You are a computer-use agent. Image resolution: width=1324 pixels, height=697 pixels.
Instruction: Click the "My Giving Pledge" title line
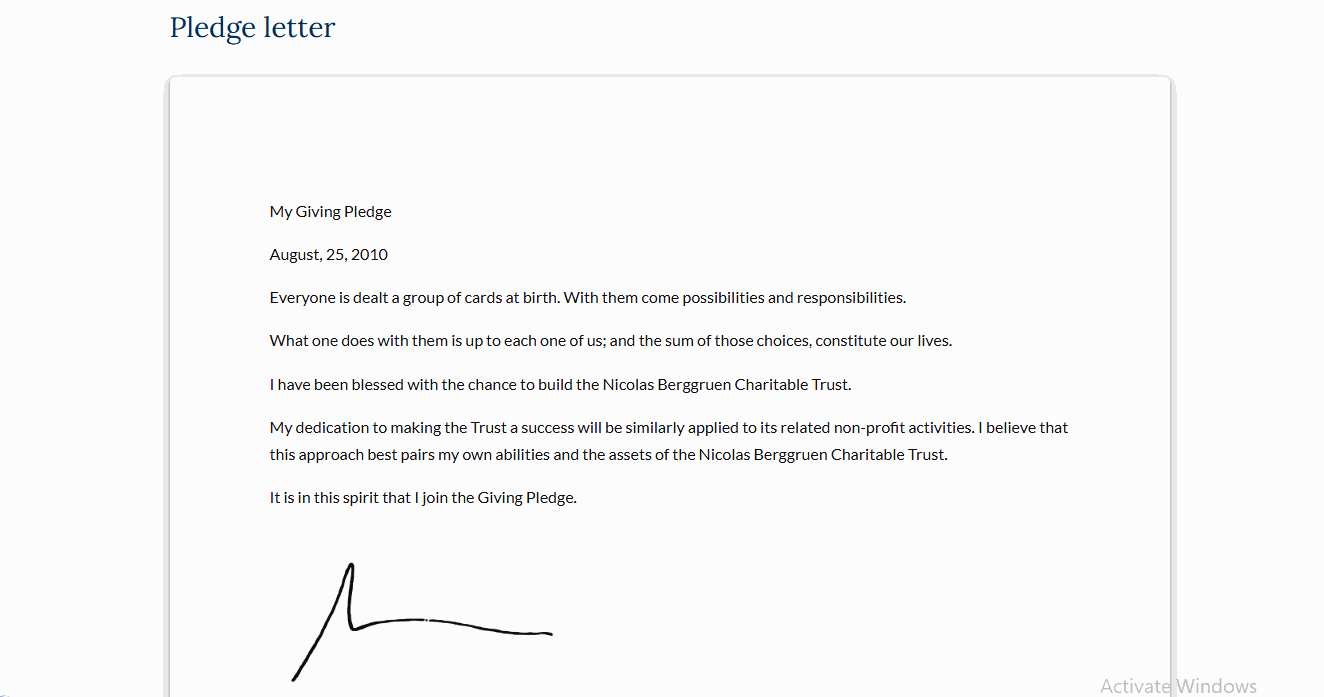pos(330,212)
